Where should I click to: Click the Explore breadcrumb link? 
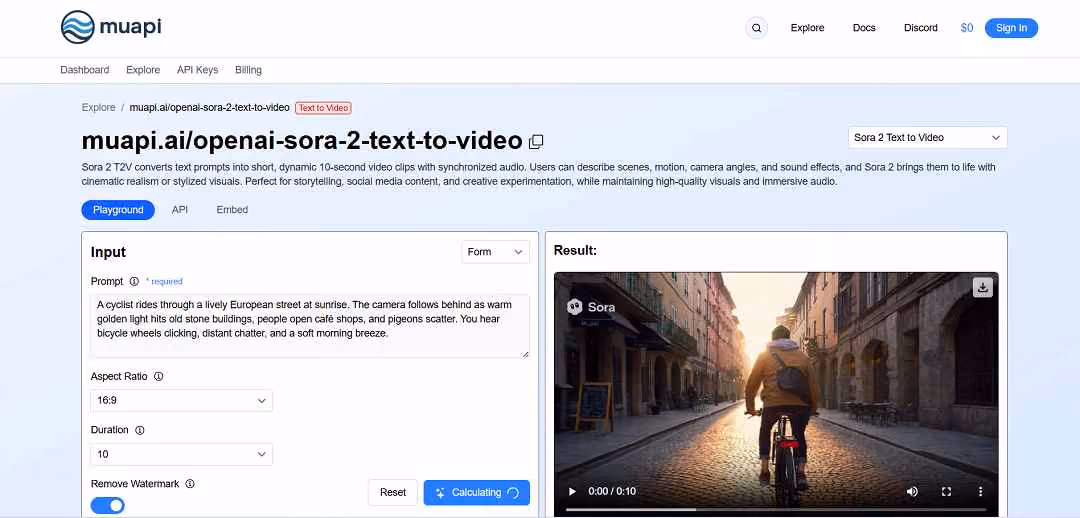point(98,107)
